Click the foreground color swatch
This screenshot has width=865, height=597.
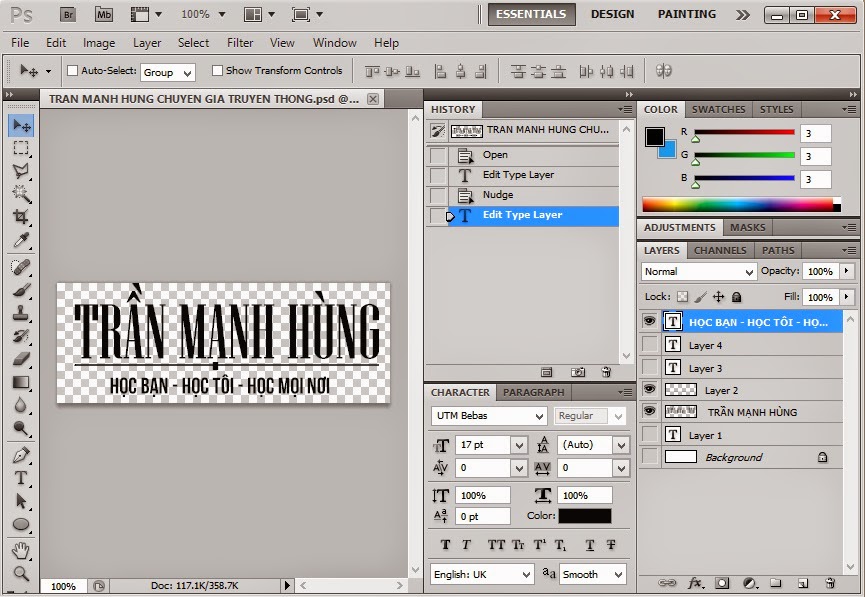click(x=654, y=137)
